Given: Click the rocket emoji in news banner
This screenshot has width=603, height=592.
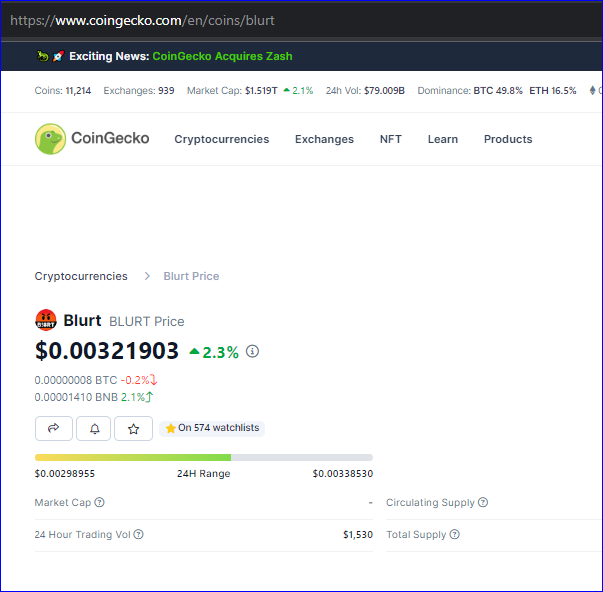Looking at the screenshot, I should click(x=58, y=56).
